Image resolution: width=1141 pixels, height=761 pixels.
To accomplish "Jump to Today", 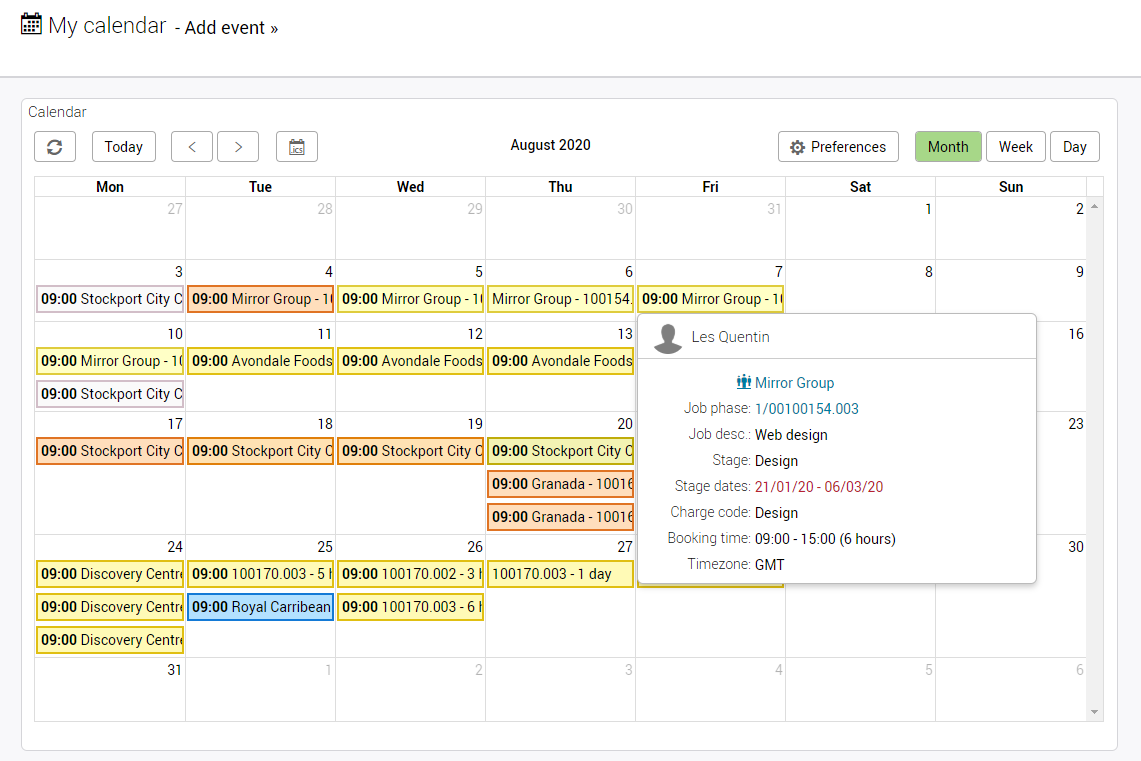I will (x=124, y=147).
